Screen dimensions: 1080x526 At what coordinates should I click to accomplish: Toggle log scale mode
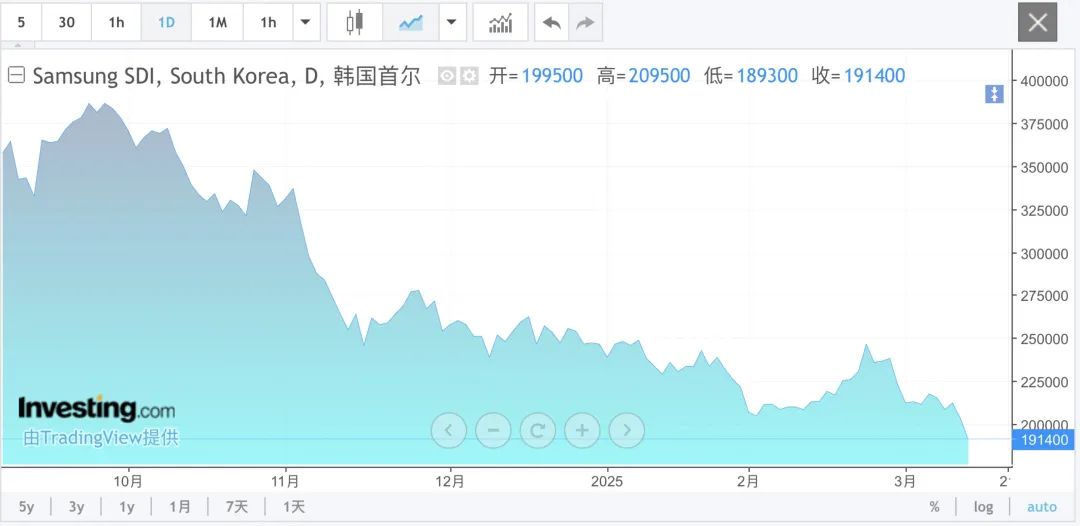click(x=983, y=507)
